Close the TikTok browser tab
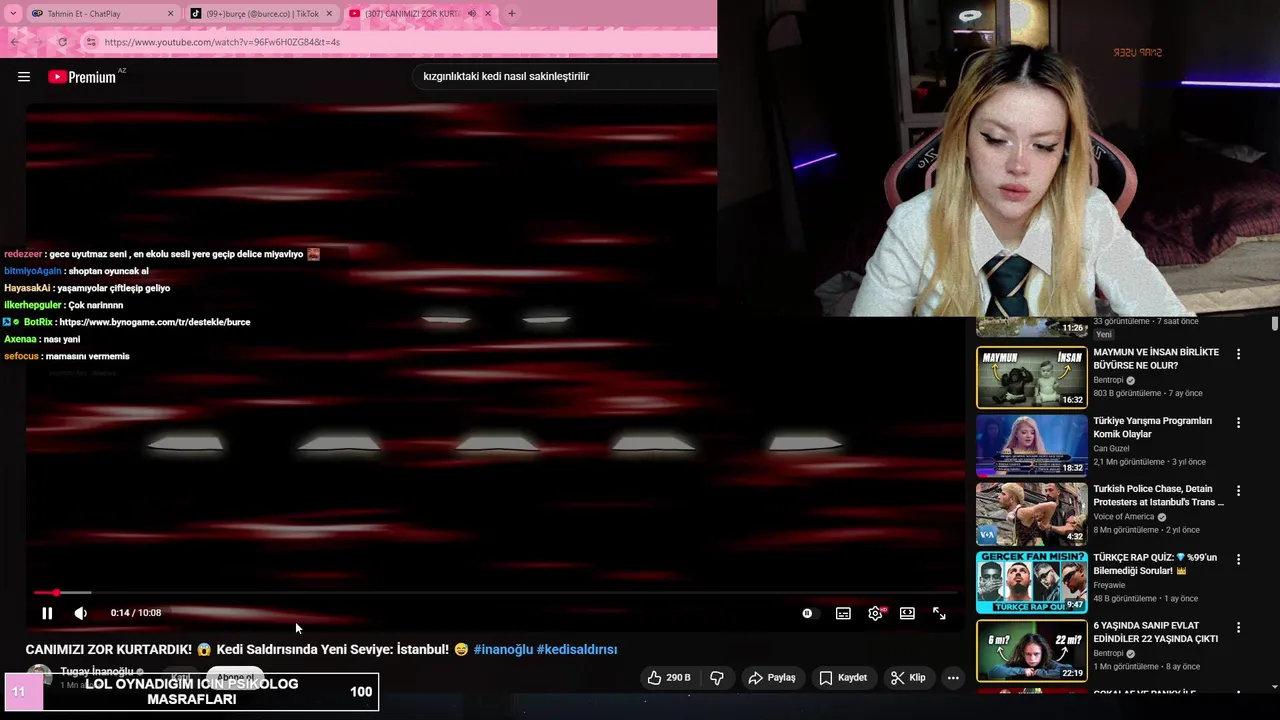Image resolution: width=1280 pixels, height=720 pixels. (329, 14)
